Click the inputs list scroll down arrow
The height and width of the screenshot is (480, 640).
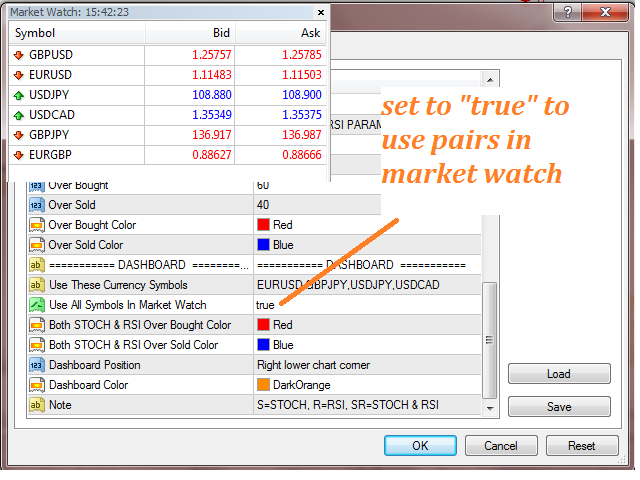[490, 408]
